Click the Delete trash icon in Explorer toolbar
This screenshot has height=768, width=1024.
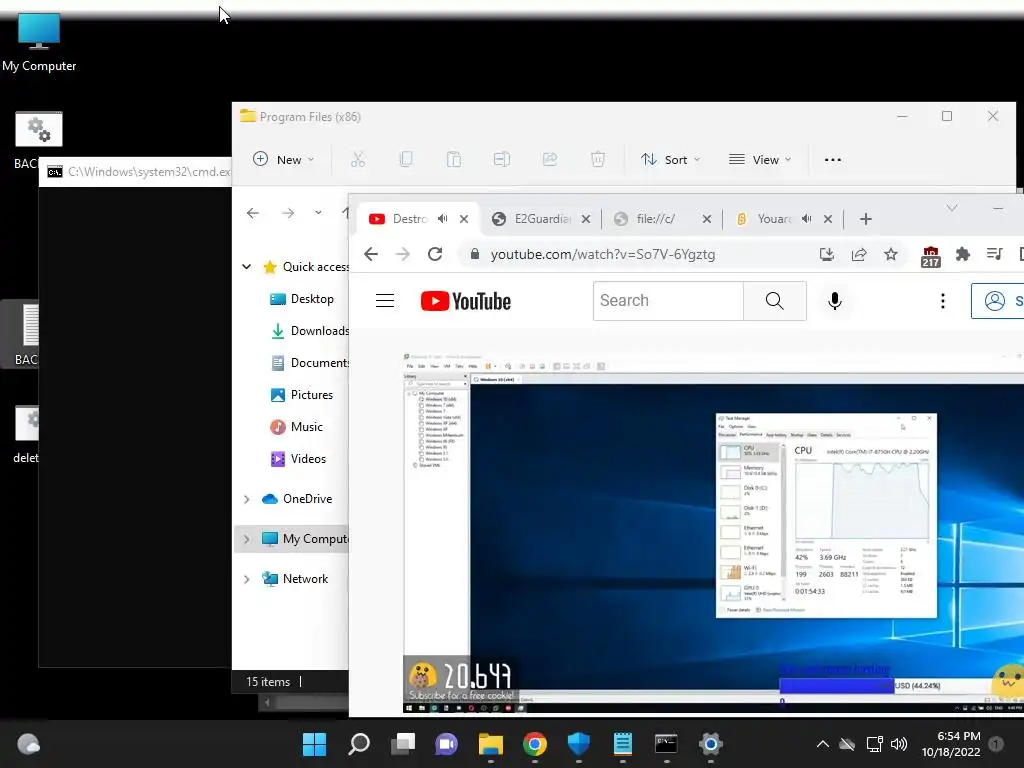pos(598,159)
